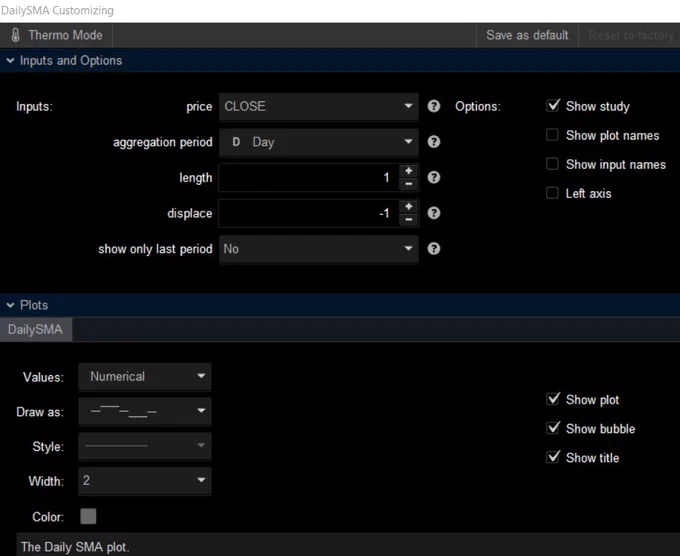The height and width of the screenshot is (556, 680).
Task: Decrease length value with minus stepper
Action: coord(409,184)
